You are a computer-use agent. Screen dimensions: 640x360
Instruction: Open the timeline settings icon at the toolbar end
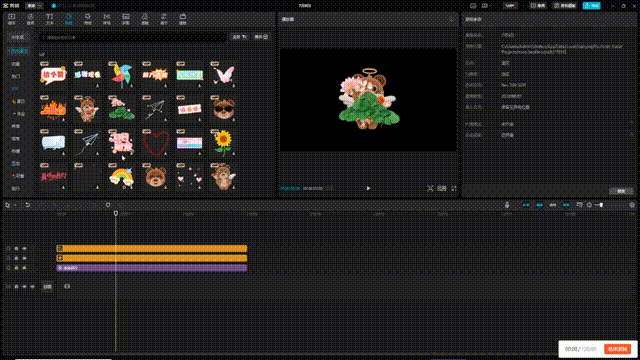pos(632,205)
